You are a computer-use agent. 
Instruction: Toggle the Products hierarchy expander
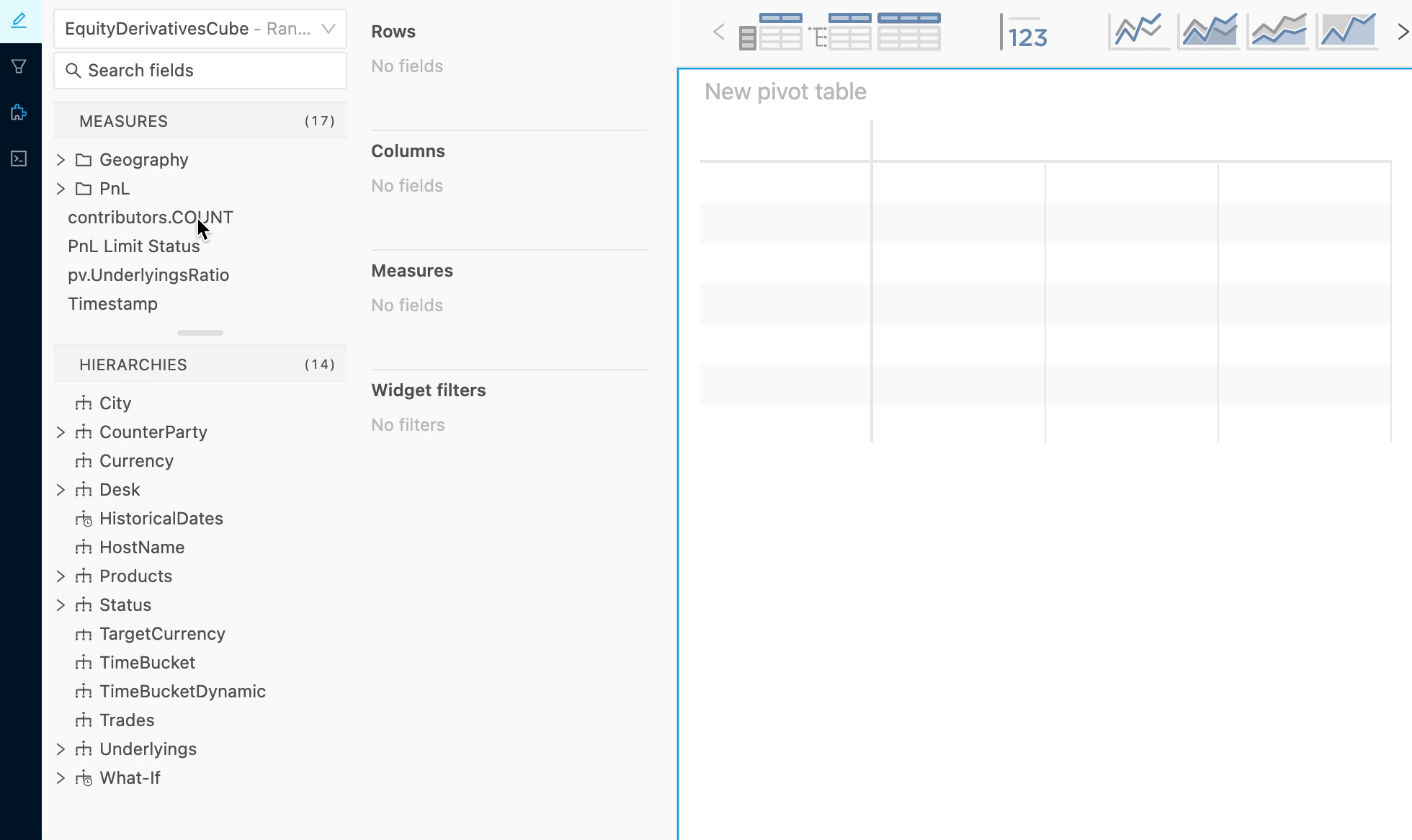pyautogui.click(x=60, y=575)
